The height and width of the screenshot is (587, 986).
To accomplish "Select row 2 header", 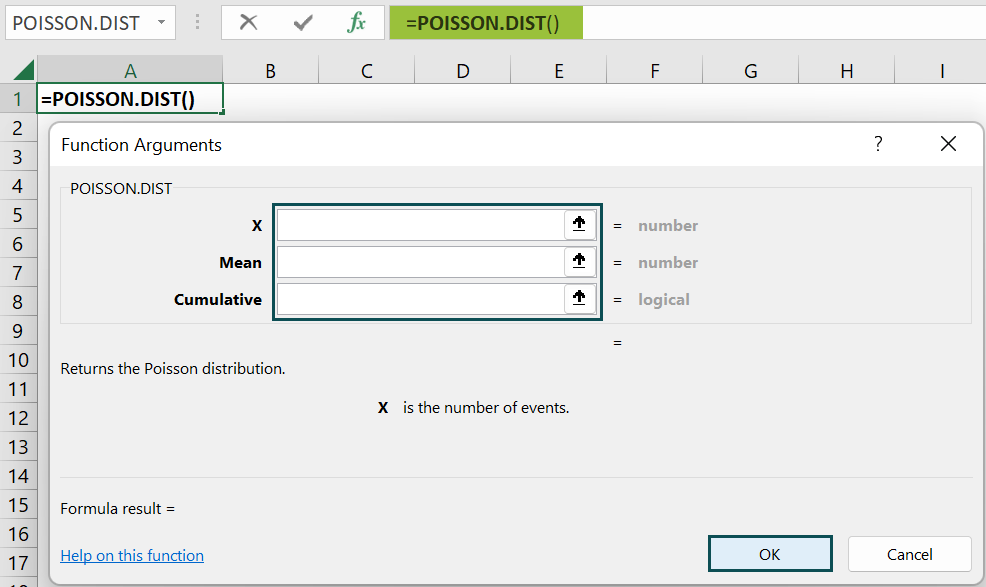I will (18, 128).
